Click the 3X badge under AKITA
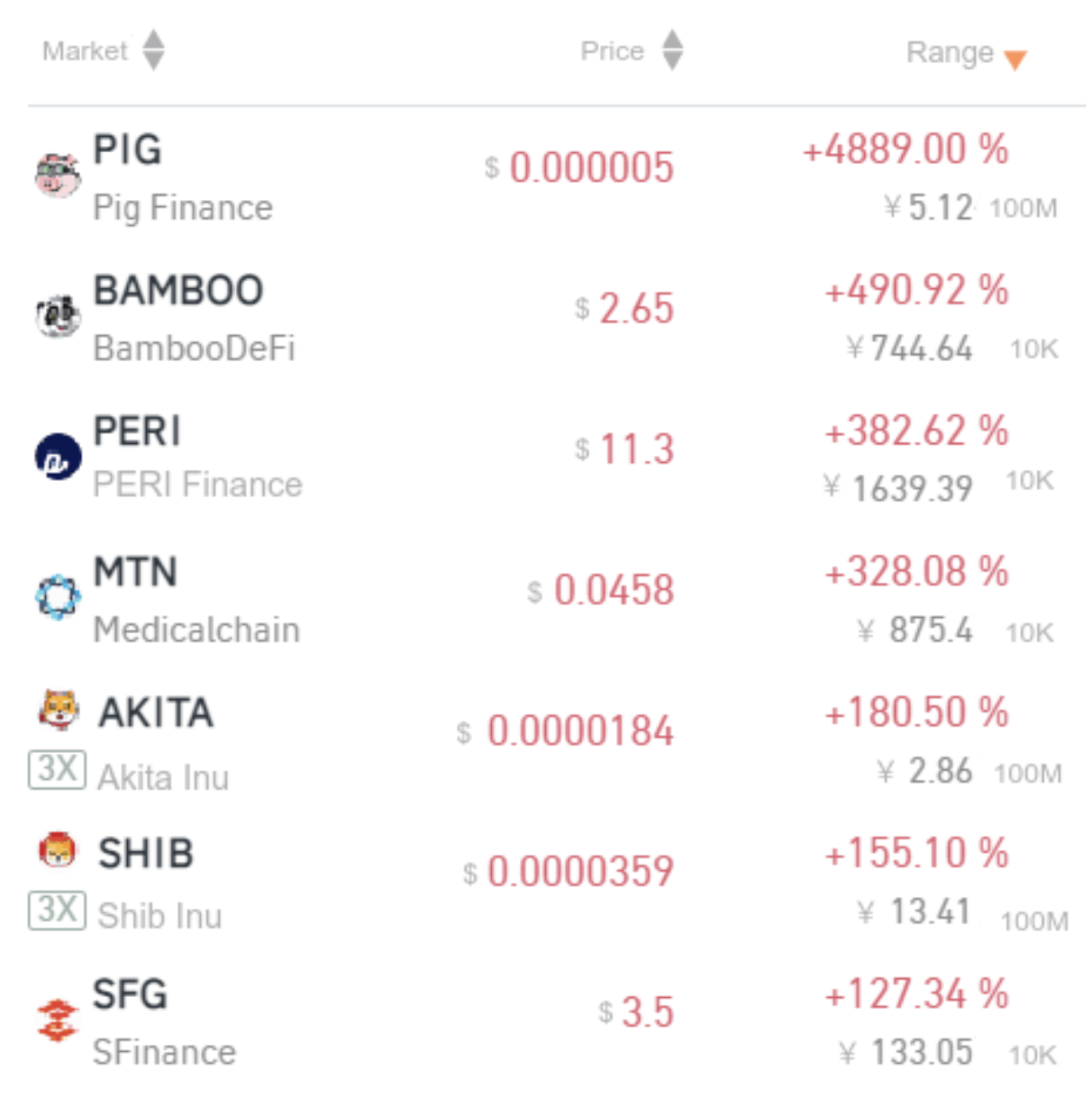This screenshot has width=1092, height=1106. click(x=58, y=769)
